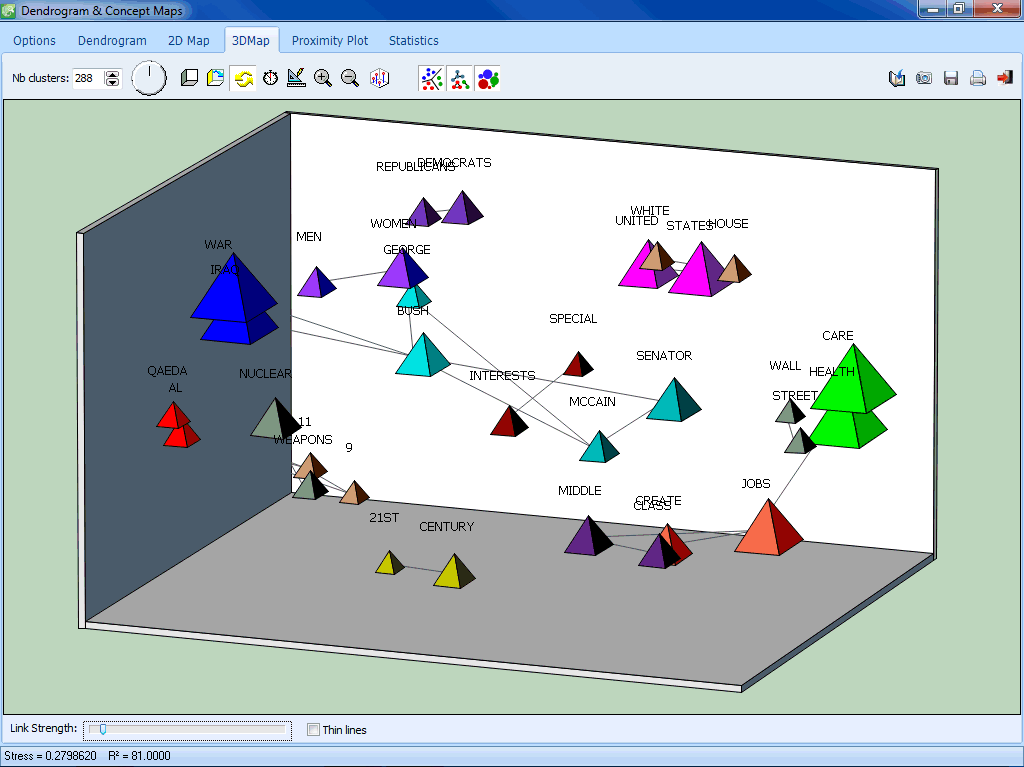The image size is (1024, 767).
Task: Open the Proximity Plot tab
Action: [x=330, y=41]
